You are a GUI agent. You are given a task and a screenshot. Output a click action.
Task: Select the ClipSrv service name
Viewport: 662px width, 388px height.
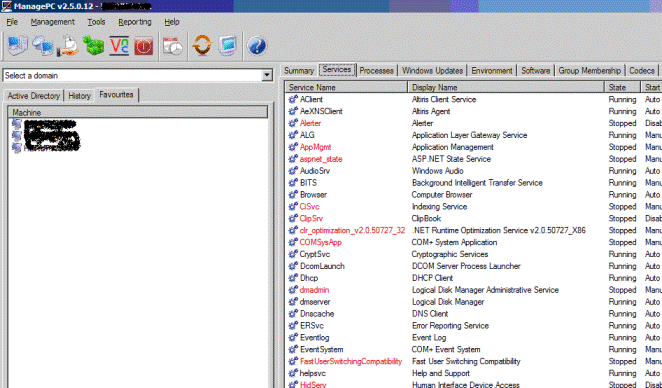(311, 218)
